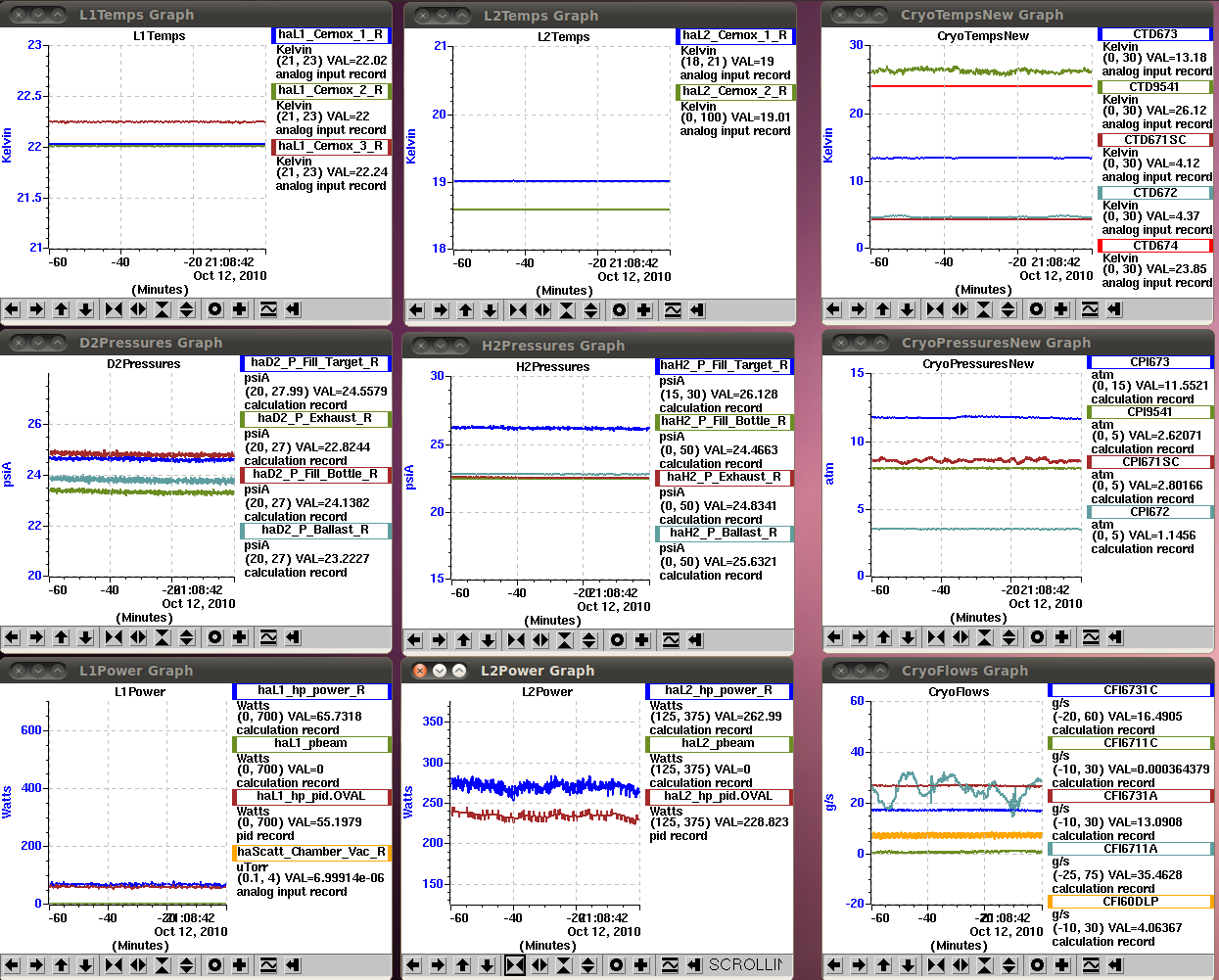The height and width of the screenshot is (980, 1219).
Task: Pan right in L1Temps Graph toolbar
Action: [36, 309]
